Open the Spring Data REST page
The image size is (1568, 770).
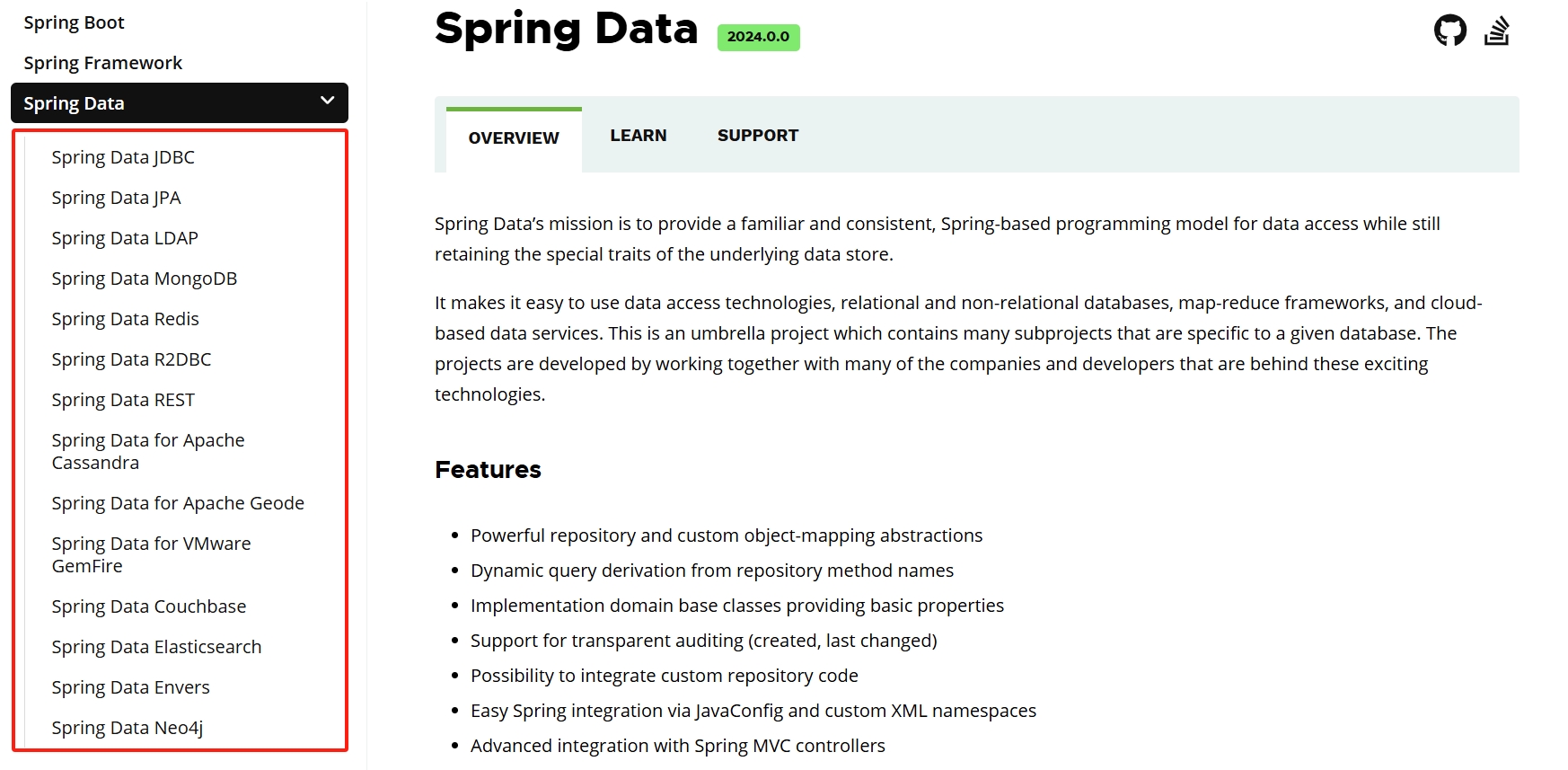[123, 399]
